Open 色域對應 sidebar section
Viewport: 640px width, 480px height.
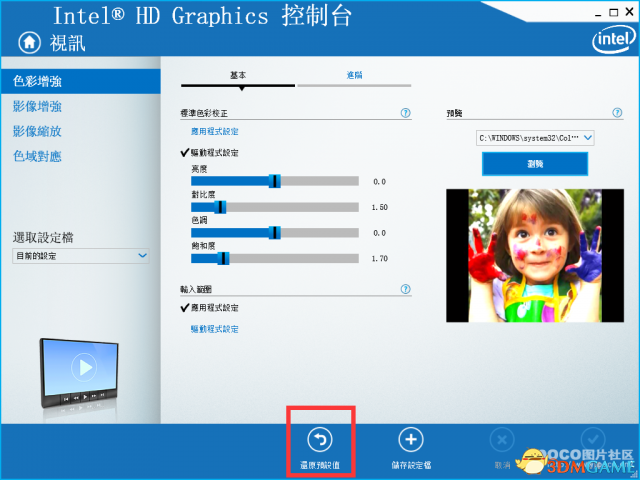pyautogui.click(x=37, y=156)
